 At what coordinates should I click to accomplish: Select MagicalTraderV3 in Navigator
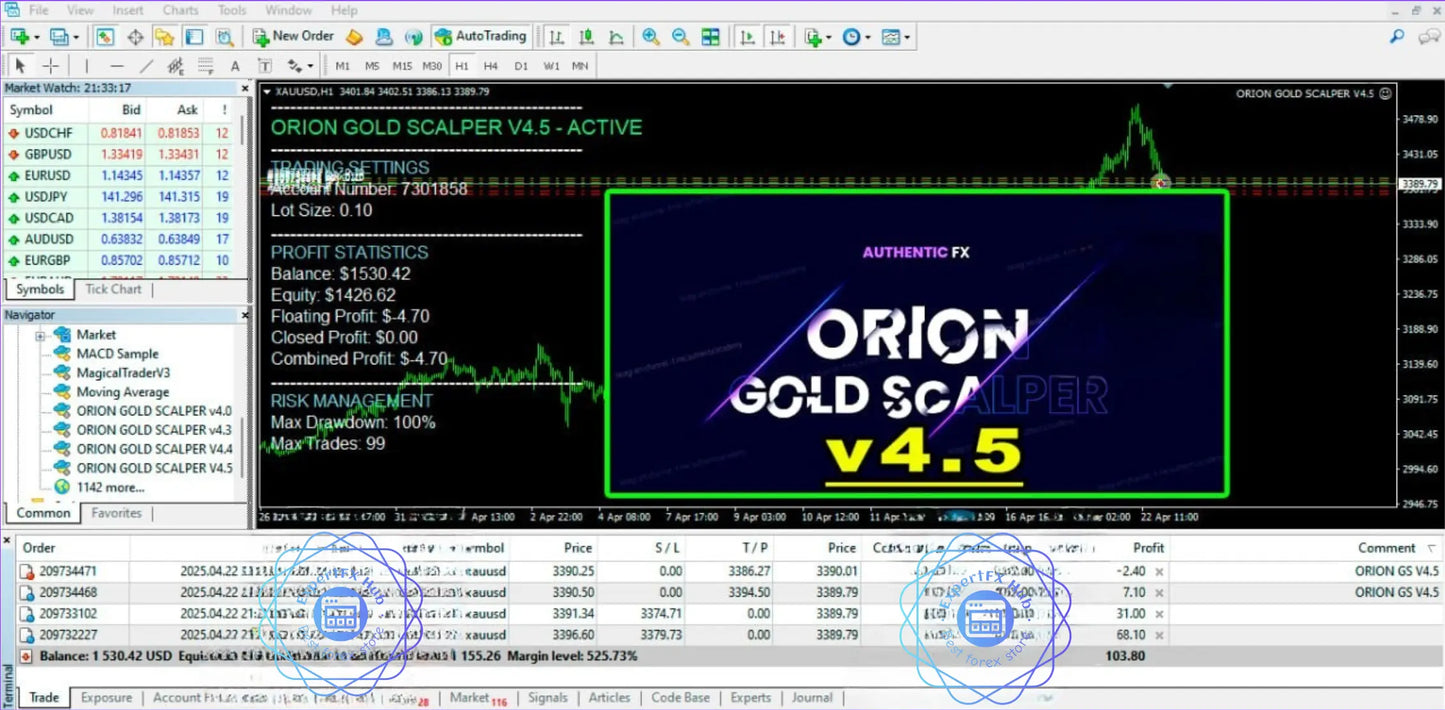[124, 373]
